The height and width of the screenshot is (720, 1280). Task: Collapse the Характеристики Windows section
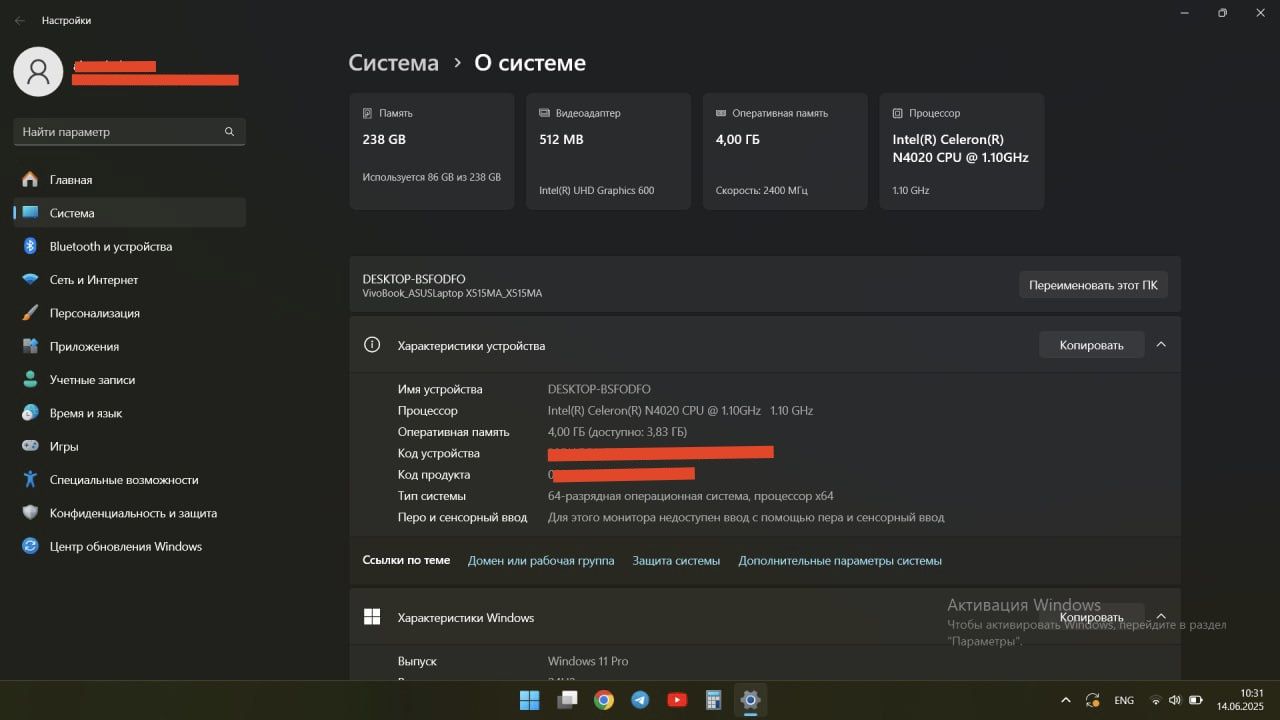(x=1161, y=616)
